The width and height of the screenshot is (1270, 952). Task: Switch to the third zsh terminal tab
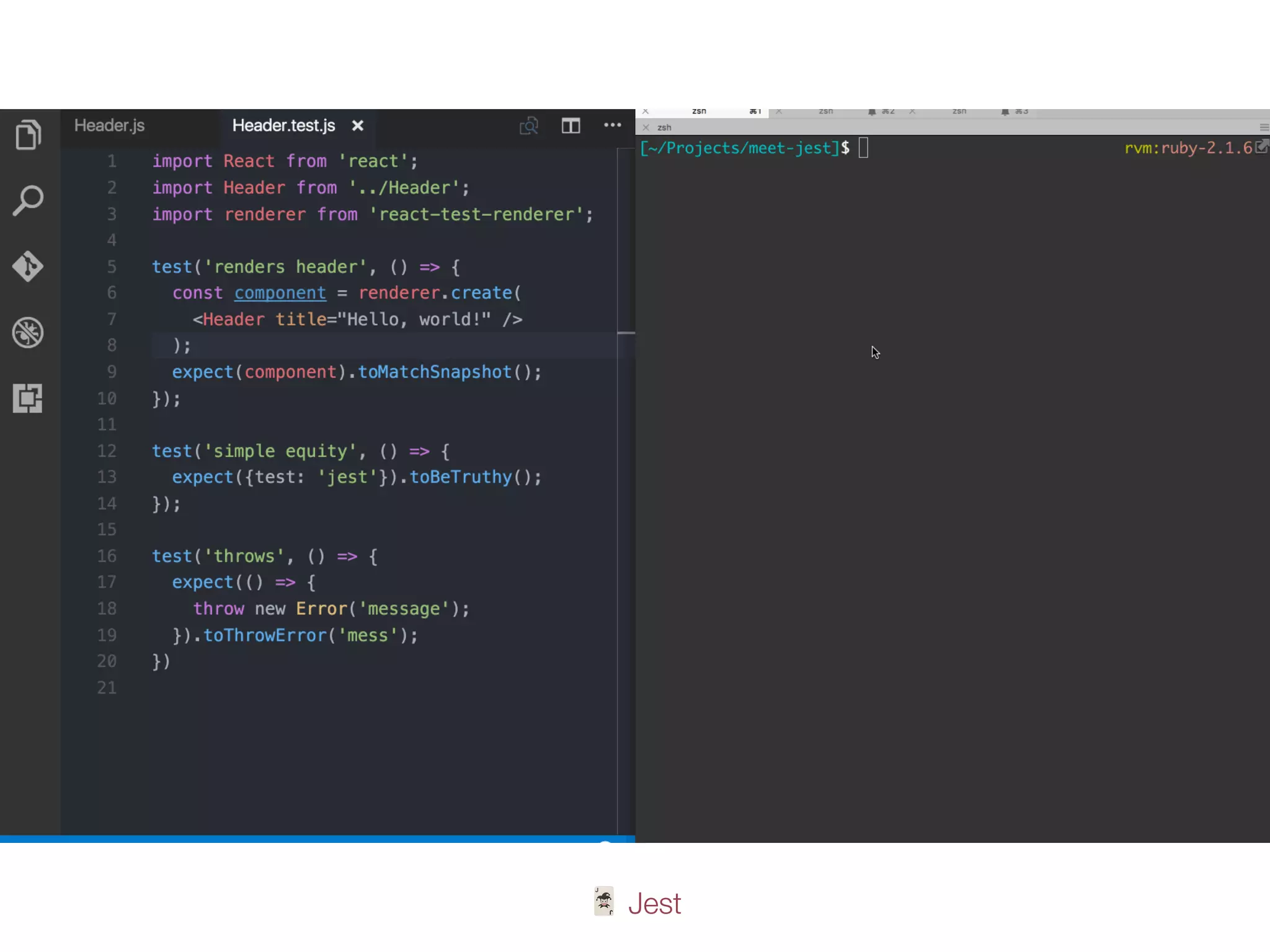[x=959, y=112]
